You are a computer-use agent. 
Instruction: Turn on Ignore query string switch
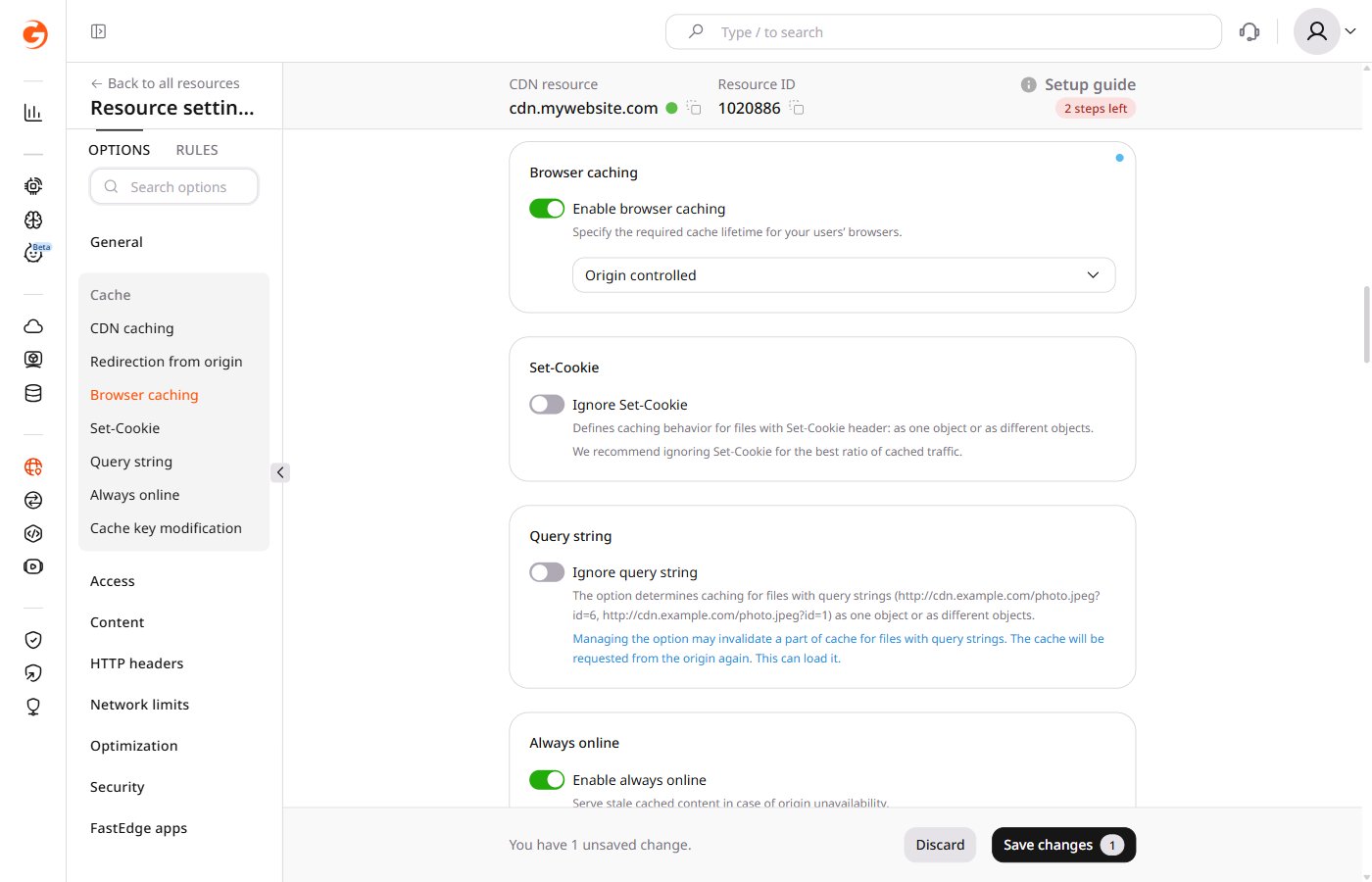pos(547,571)
